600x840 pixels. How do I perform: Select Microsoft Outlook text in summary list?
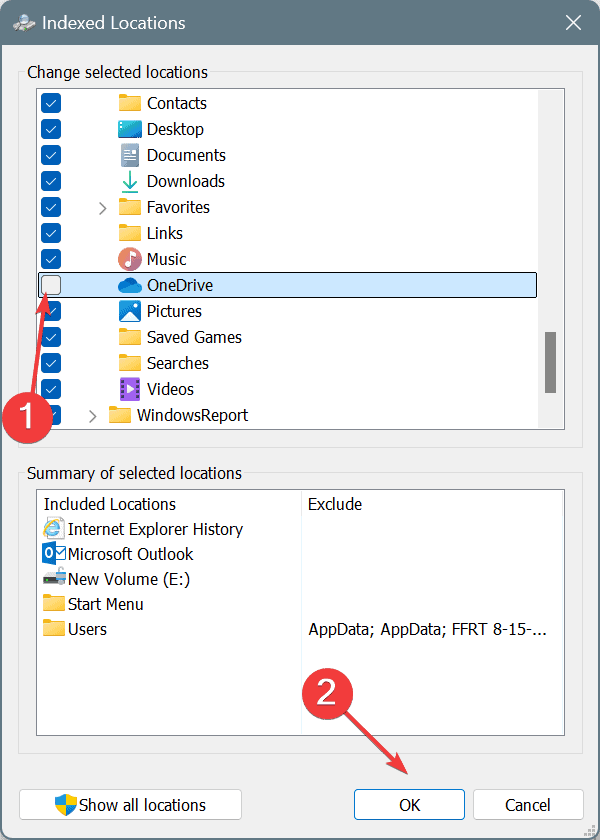[131, 553]
